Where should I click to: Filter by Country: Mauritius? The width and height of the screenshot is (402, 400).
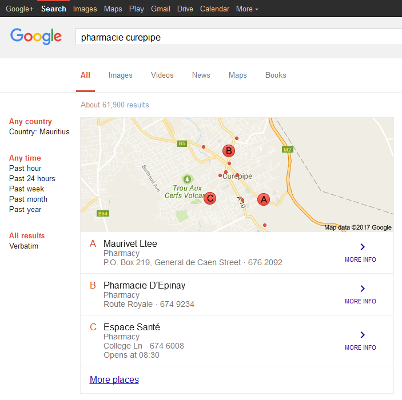point(39,132)
